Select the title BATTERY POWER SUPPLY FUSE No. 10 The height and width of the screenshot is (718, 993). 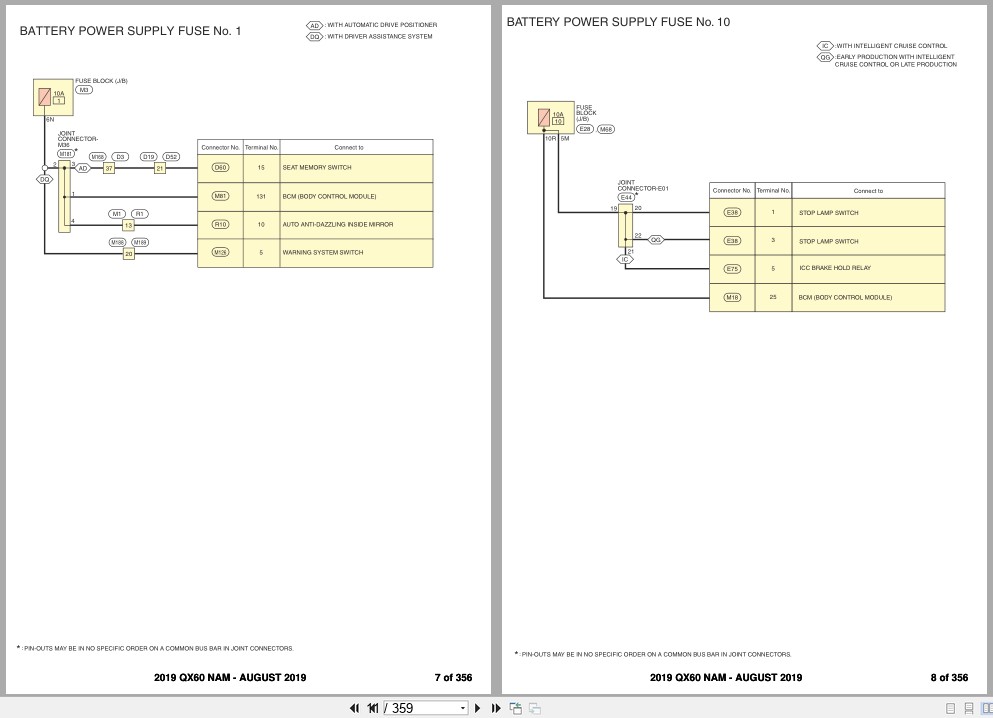pyautogui.click(x=618, y=22)
